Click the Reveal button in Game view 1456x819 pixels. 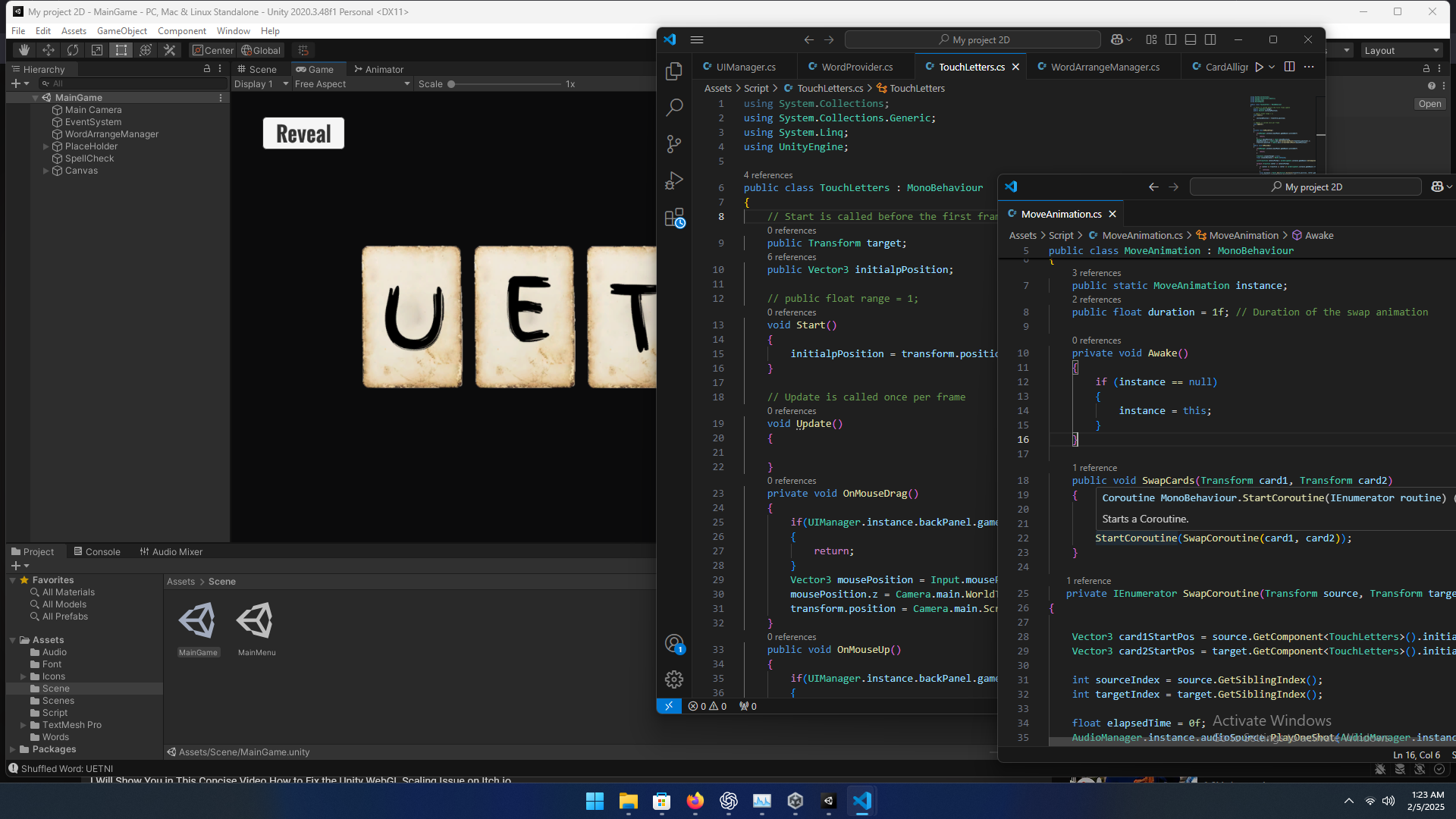tap(303, 133)
